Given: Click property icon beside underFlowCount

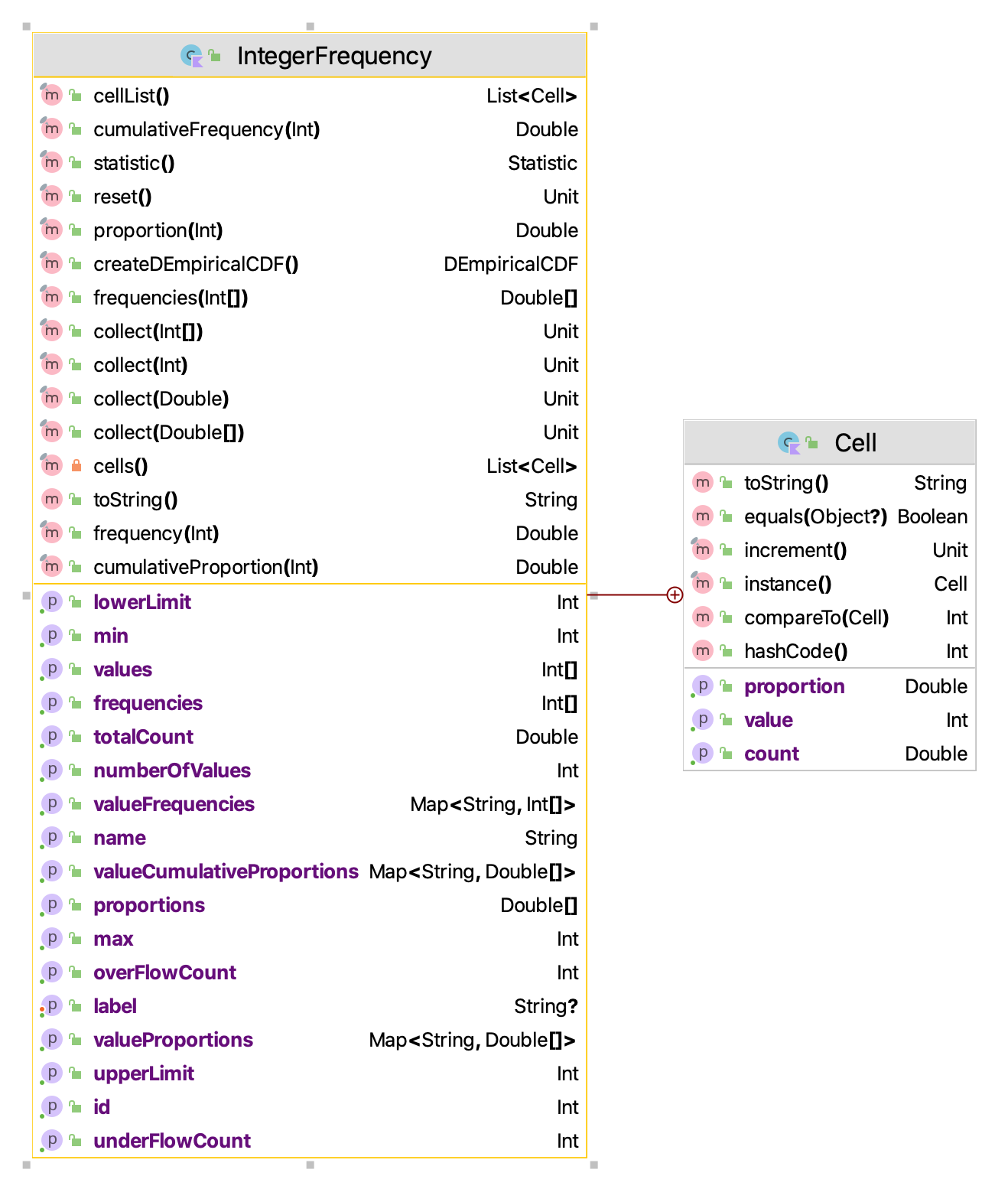Looking at the screenshot, I should point(51,1141).
